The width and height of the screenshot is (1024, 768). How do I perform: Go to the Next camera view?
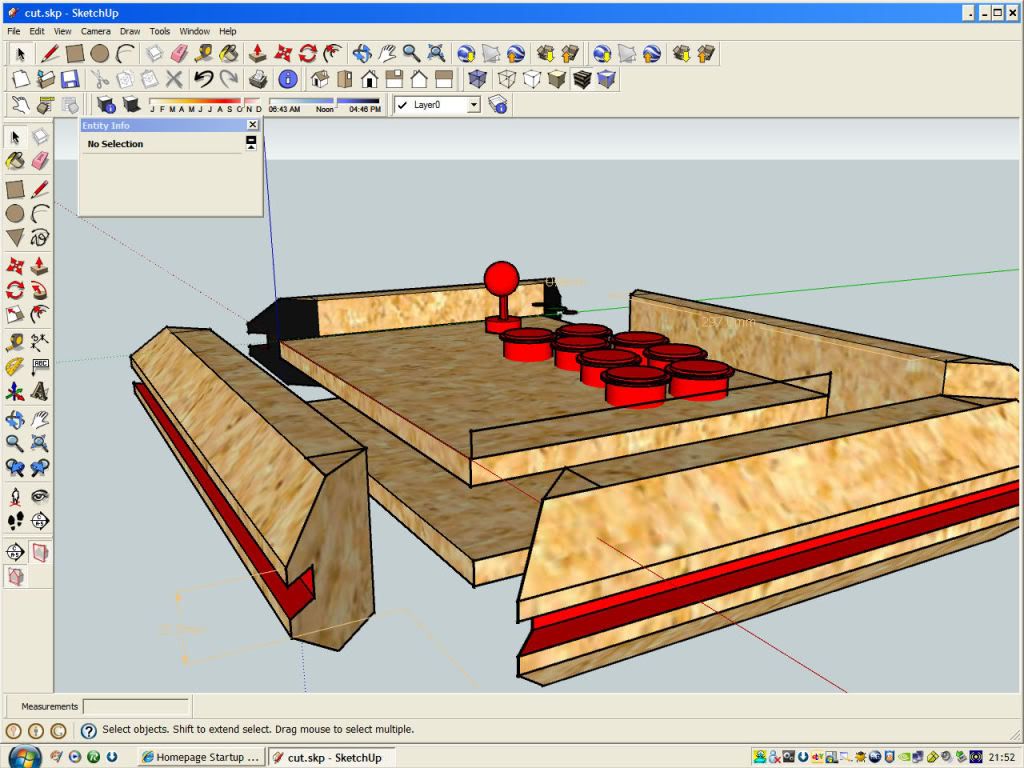tap(40, 468)
